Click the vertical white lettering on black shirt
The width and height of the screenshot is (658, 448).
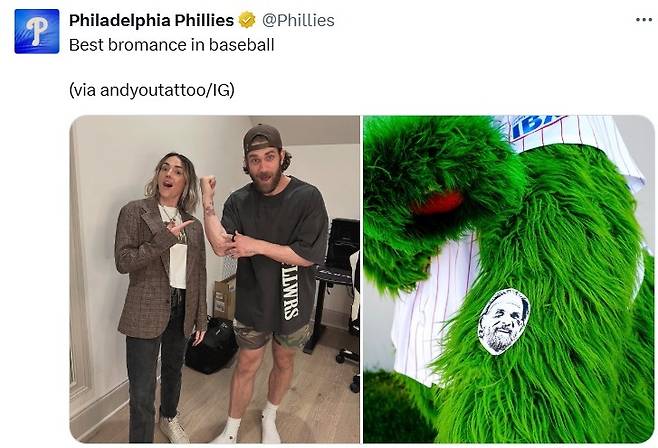(x=290, y=292)
